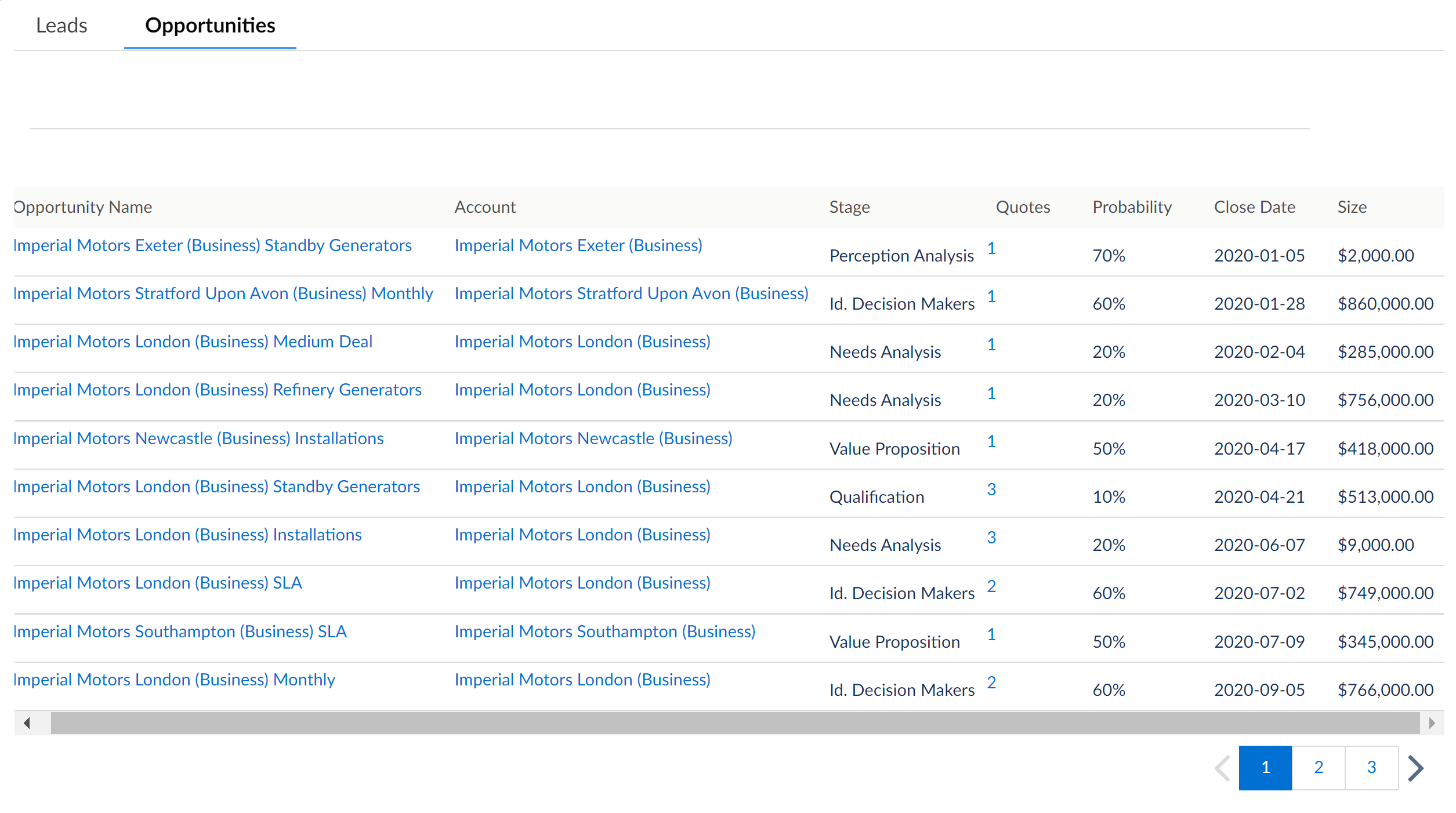1456x813 pixels.
Task: Click the Probability column header
Action: point(1132,207)
